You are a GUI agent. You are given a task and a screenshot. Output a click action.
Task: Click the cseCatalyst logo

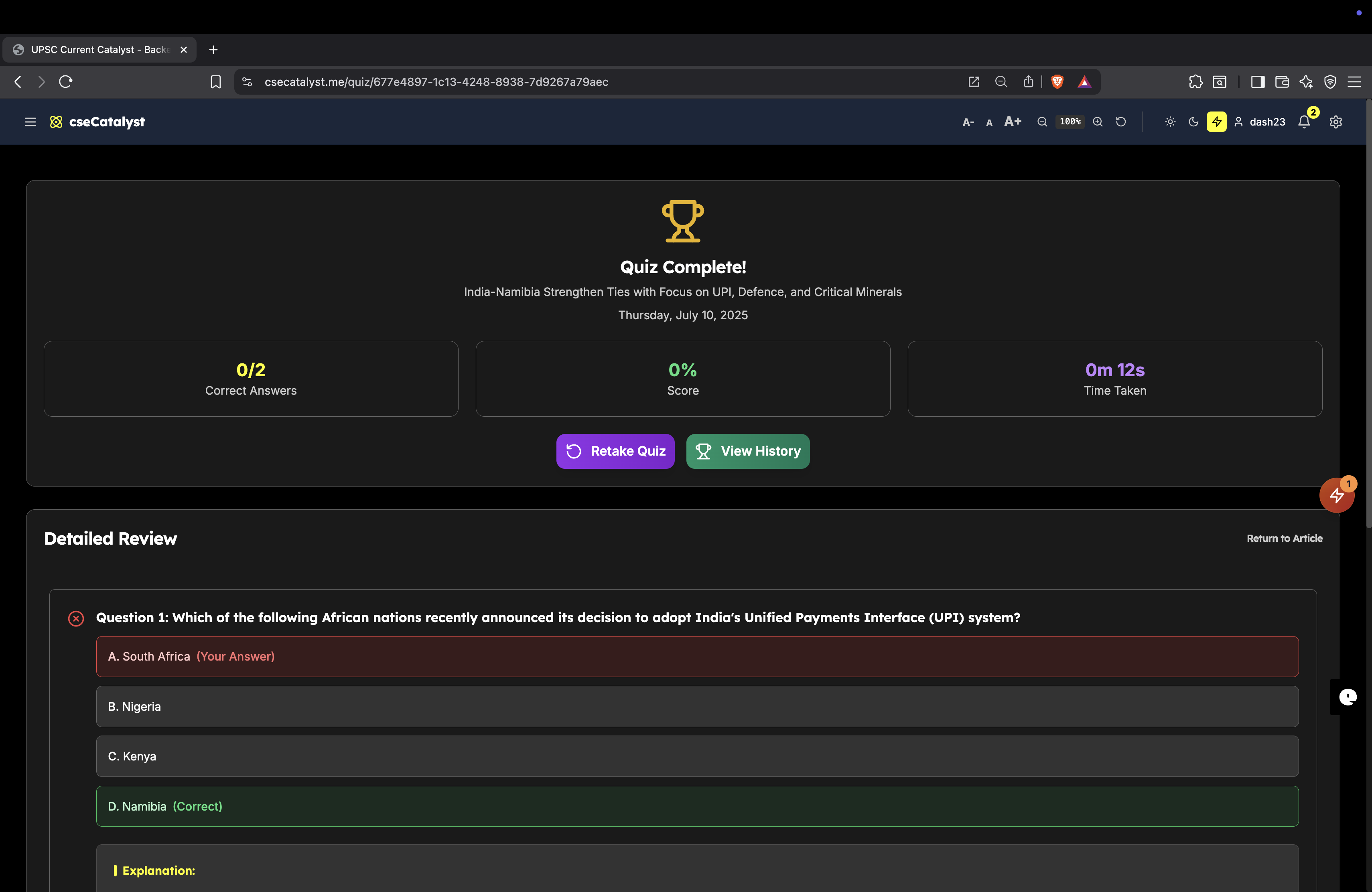click(97, 122)
